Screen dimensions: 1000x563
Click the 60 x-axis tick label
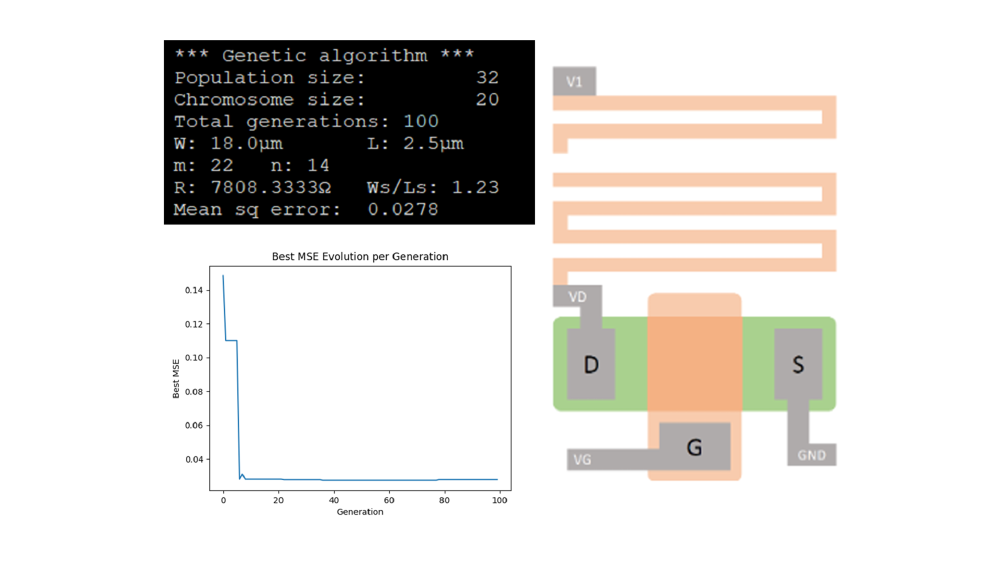pos(389,500)
